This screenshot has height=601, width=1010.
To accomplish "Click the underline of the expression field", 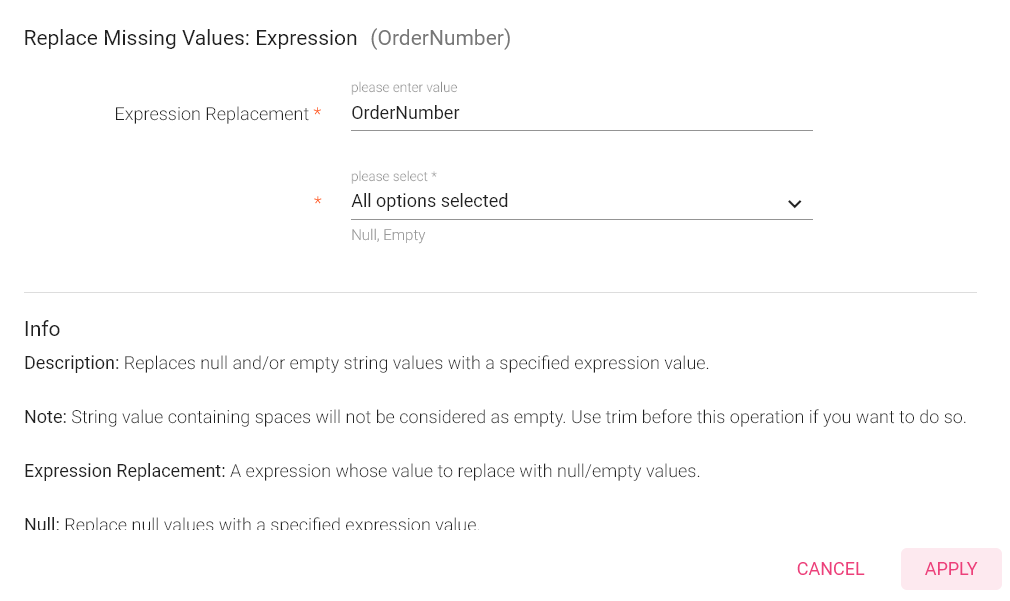I will [580, 130].
